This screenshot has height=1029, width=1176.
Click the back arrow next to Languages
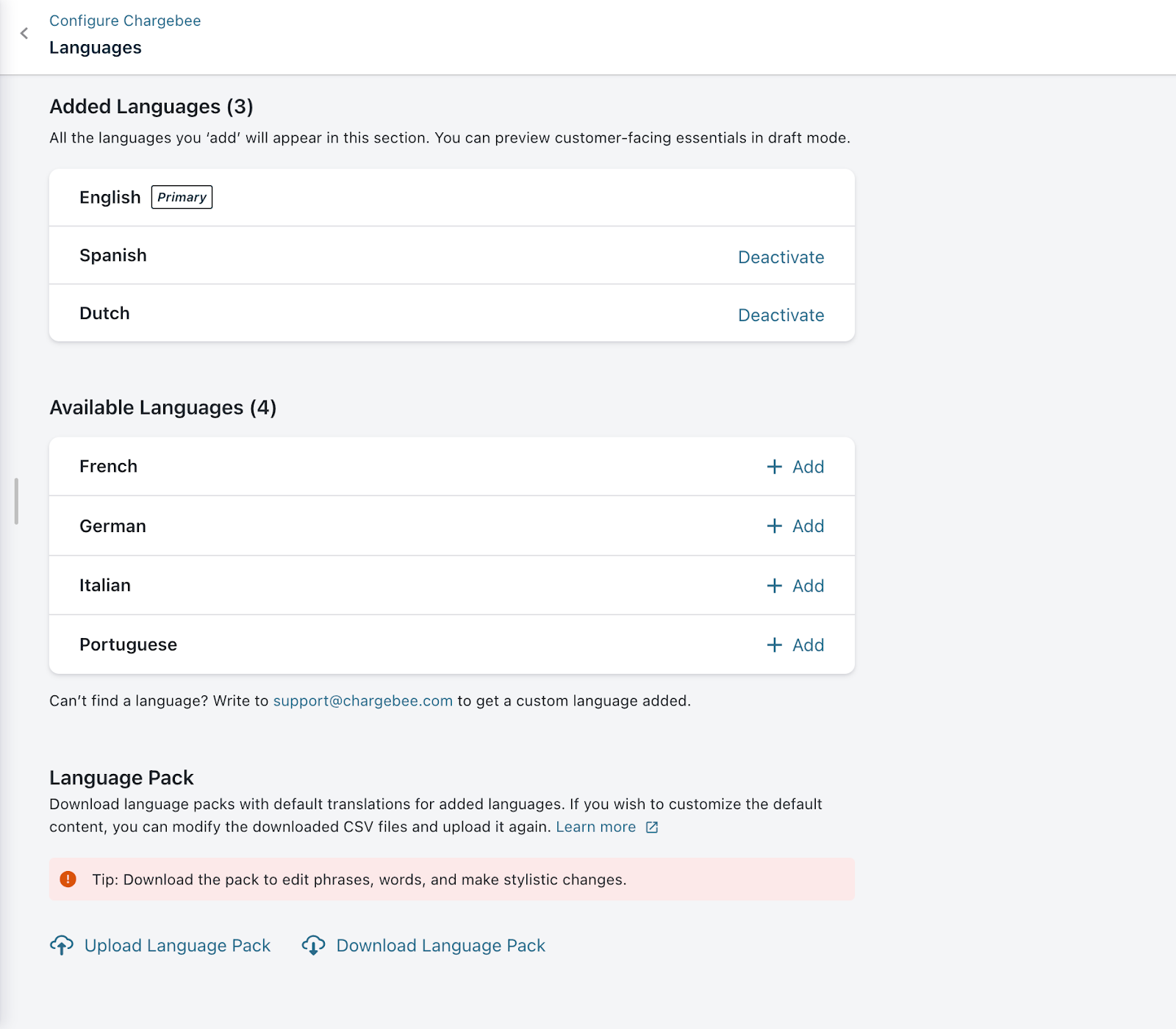point(24,33)
